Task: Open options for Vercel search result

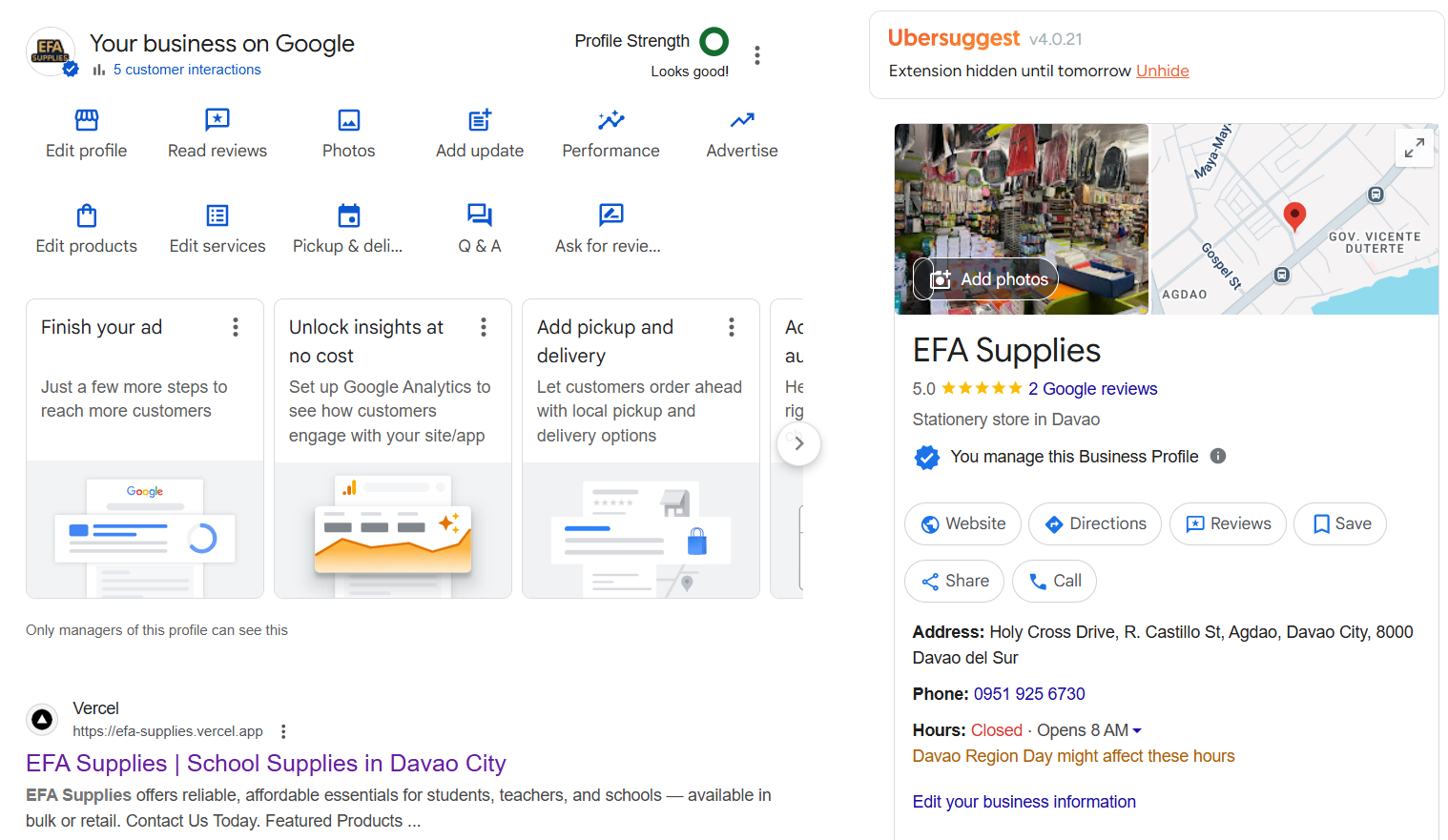Action: click(283, 731)
